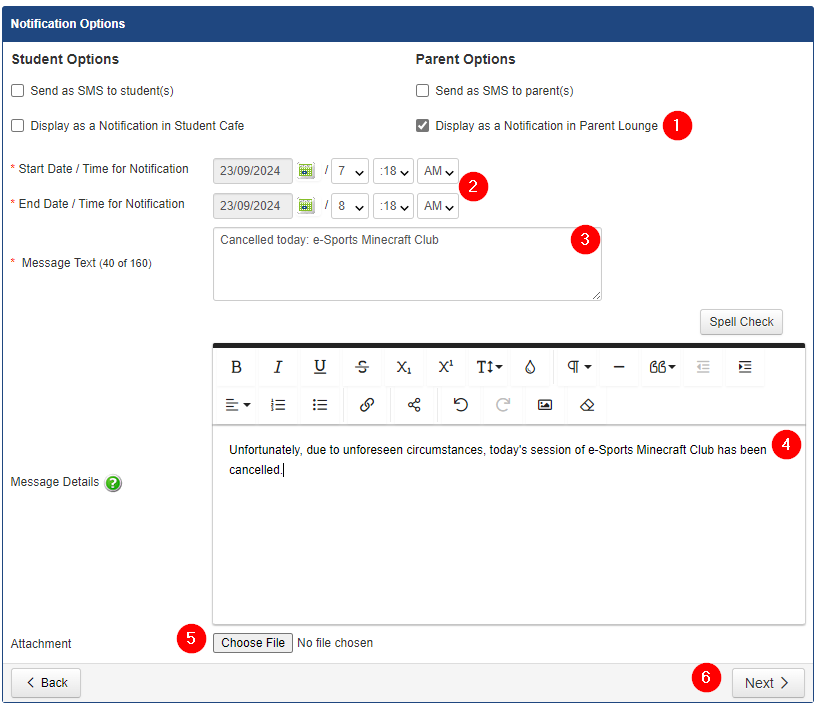Insert a link using the chain icon
Screen dimensions: 820x707
coord(367,405)
